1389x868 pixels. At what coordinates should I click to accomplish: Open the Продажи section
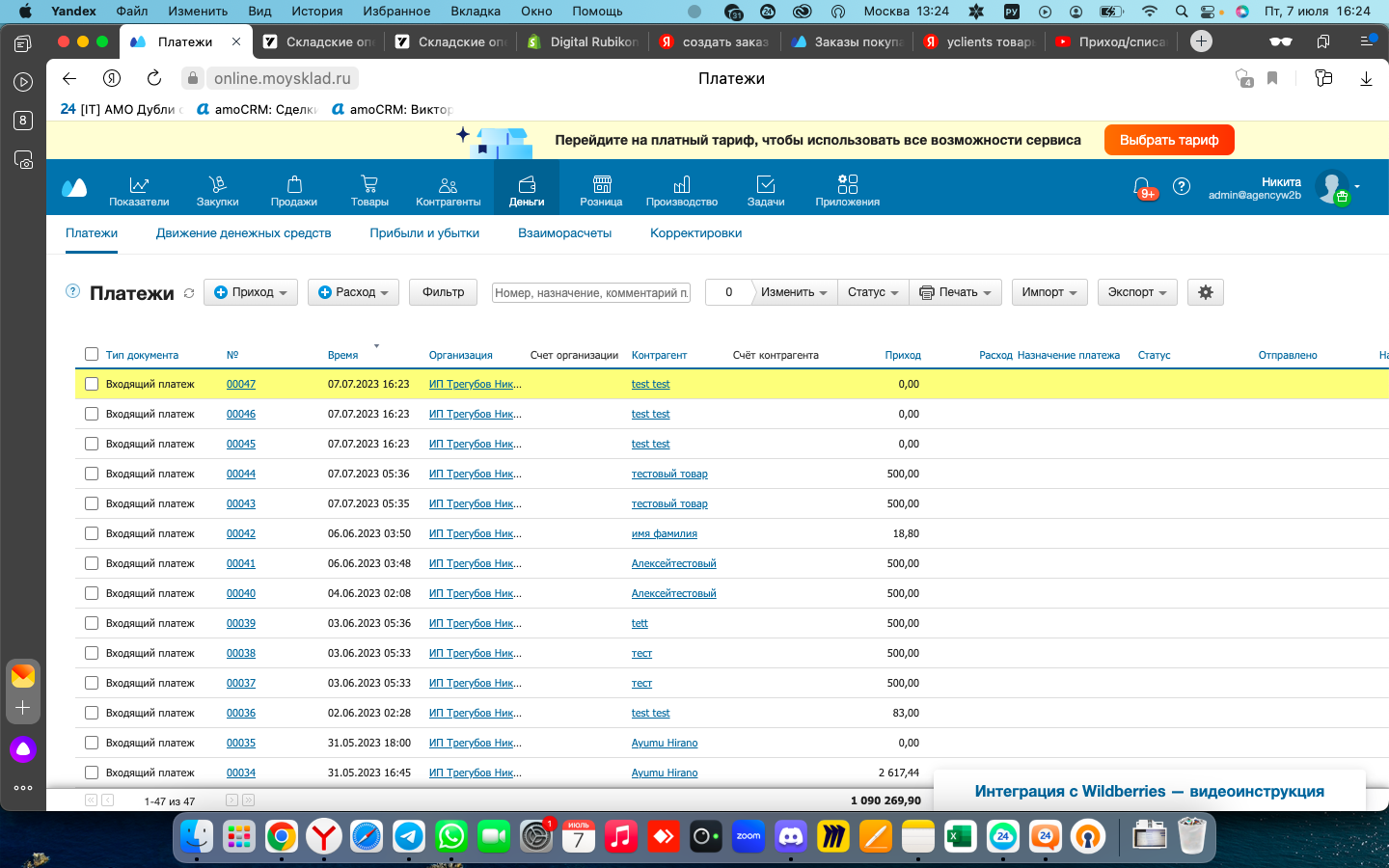(294, 190)
